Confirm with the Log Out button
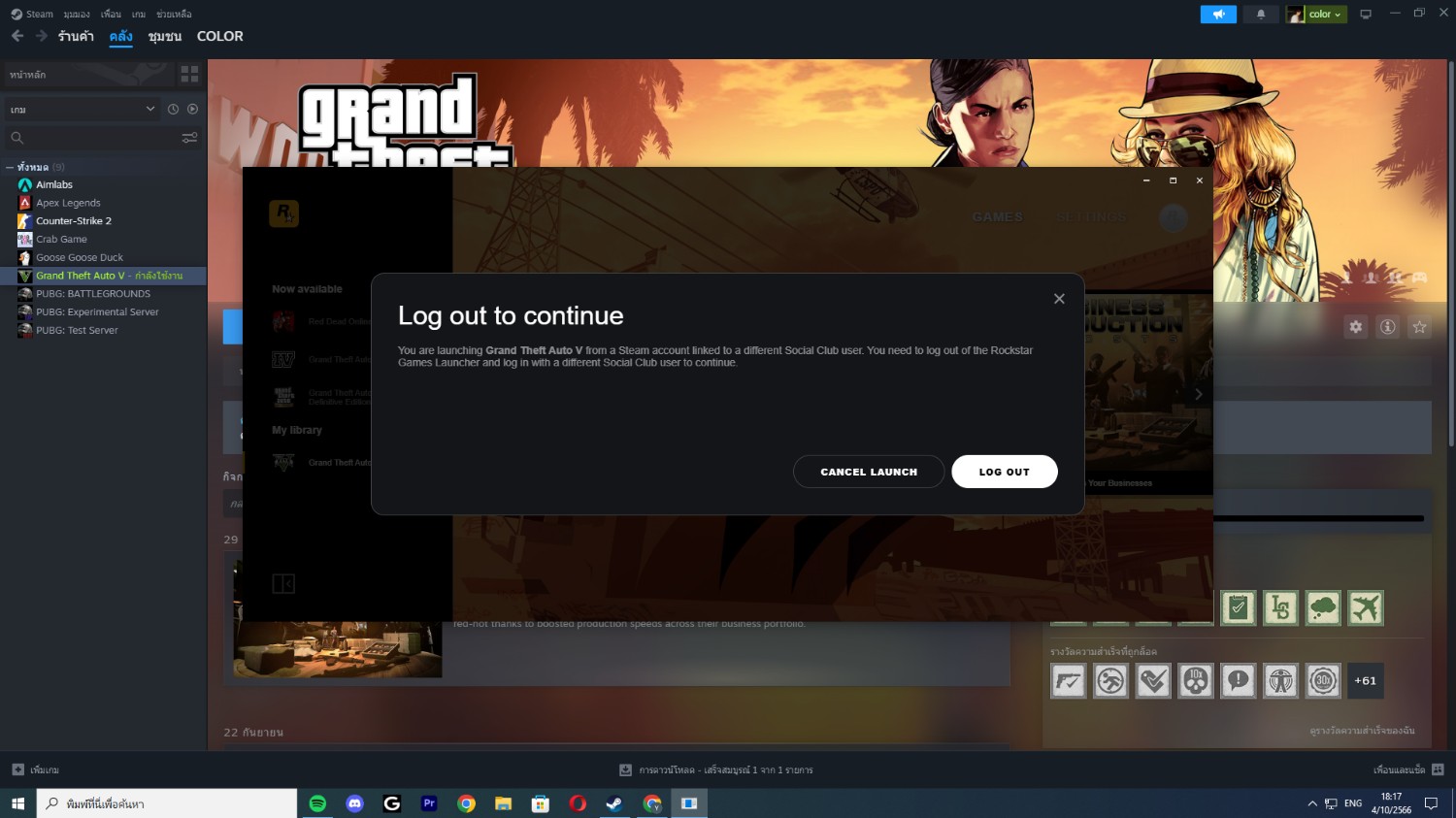 [x=1005, y=472]
